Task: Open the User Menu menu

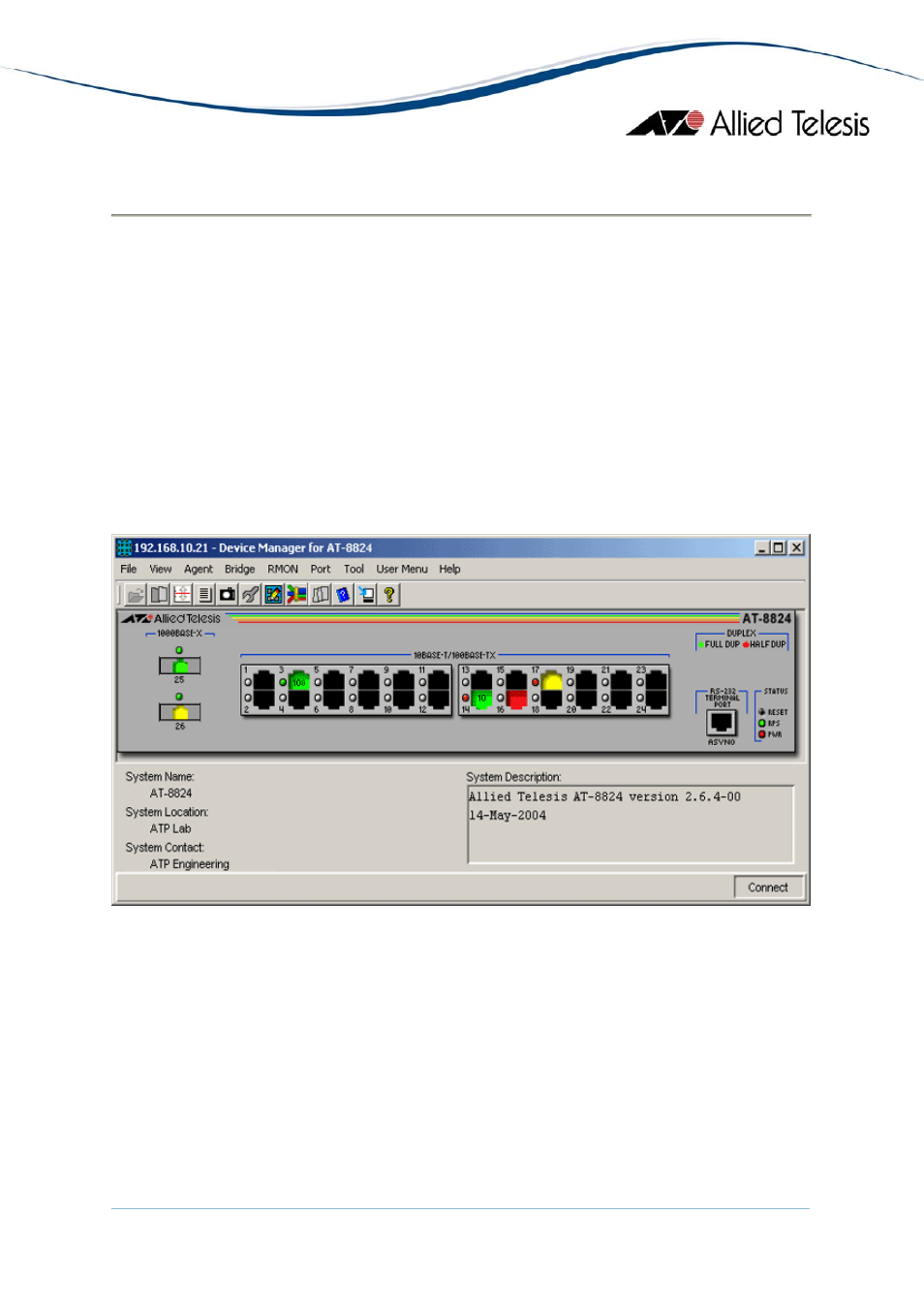Action: click(x=402, y=570)
